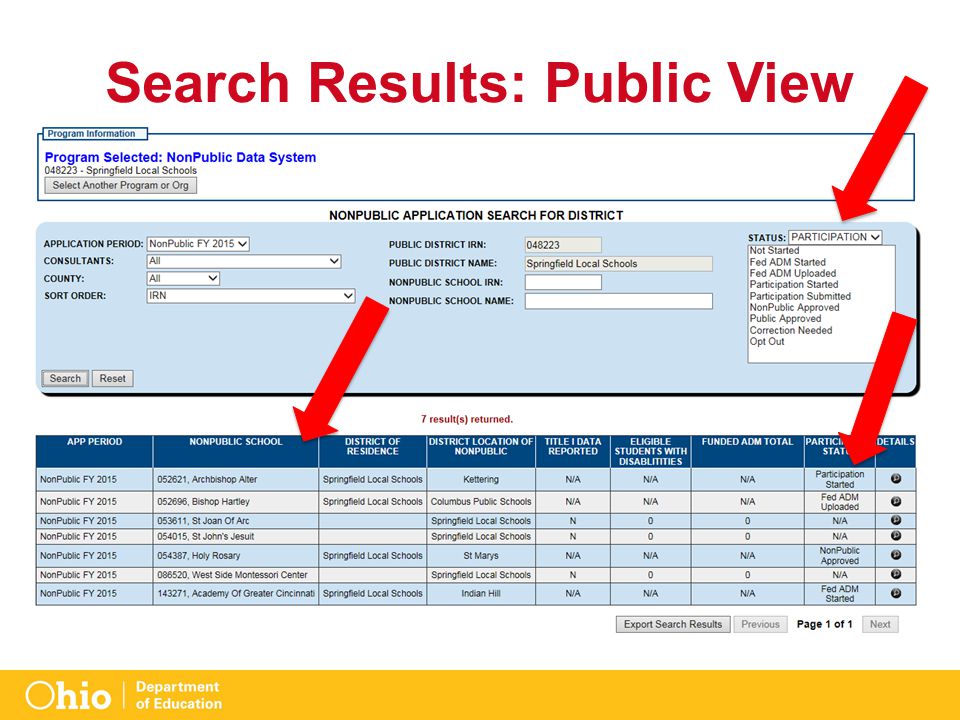Click '054015, St John's Jesuit' cell

(x=236, y=536)
